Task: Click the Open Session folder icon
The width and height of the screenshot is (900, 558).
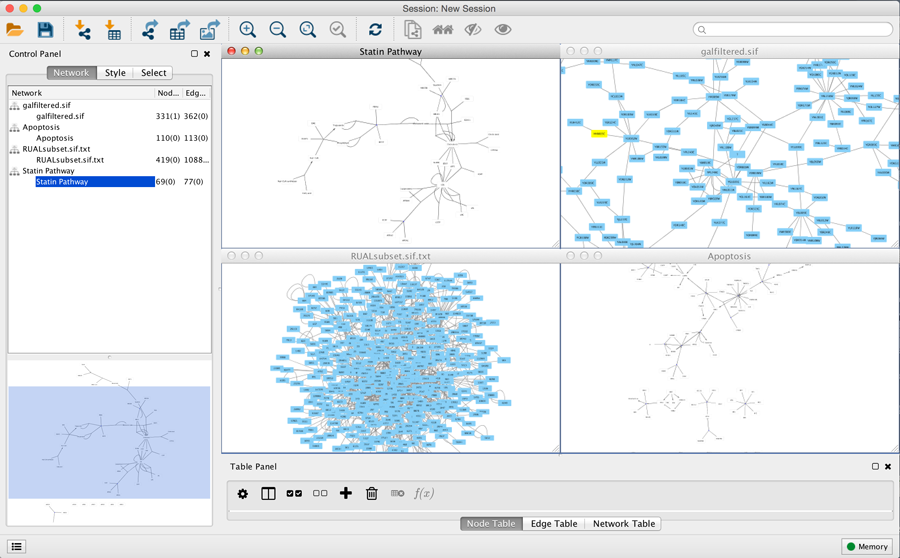Action: click(x=15, y=31)
